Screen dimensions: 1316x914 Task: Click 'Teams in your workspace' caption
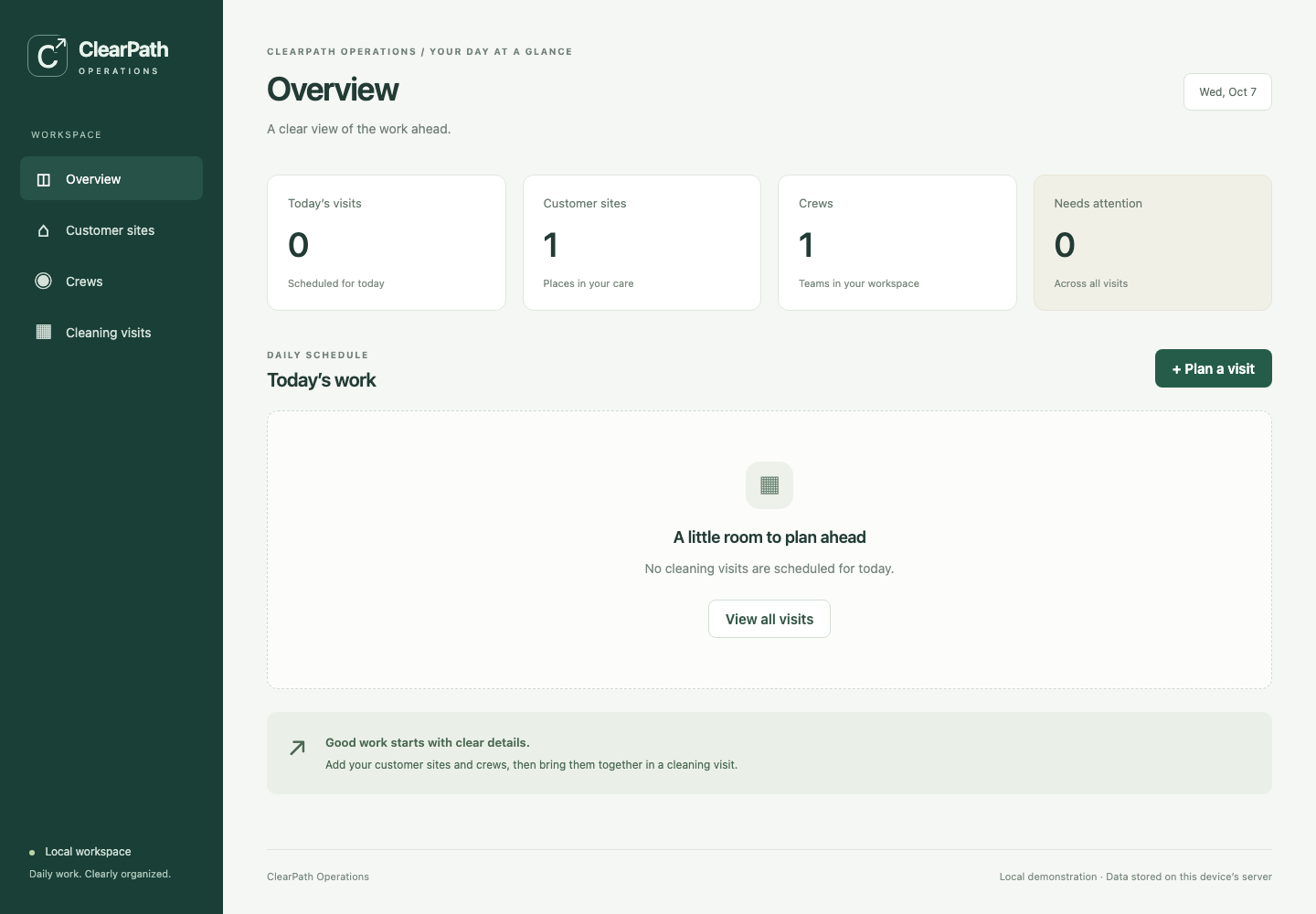click(859, 283)
